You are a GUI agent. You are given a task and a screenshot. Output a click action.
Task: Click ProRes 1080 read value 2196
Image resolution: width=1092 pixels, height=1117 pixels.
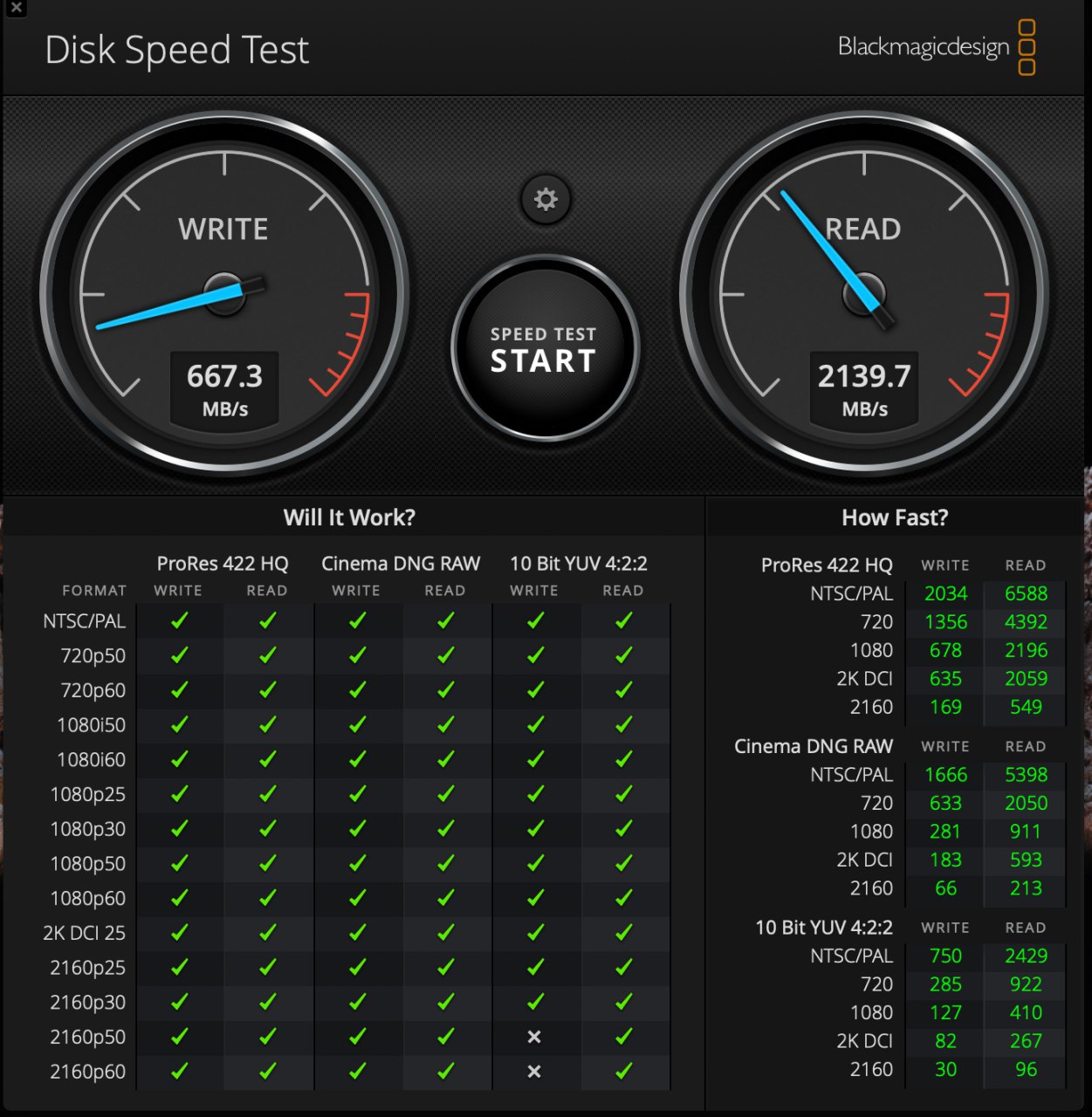[x=1026, y=650]
